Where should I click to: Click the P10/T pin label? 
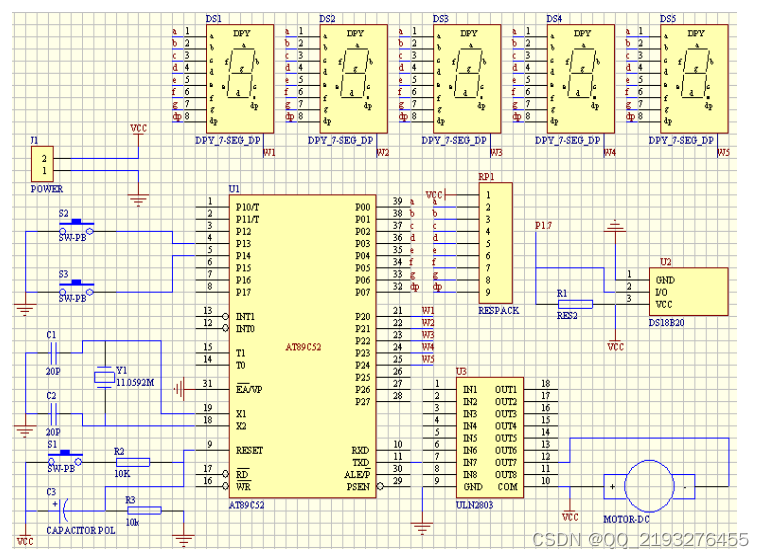pyautogui.click(x=248, y=207)
